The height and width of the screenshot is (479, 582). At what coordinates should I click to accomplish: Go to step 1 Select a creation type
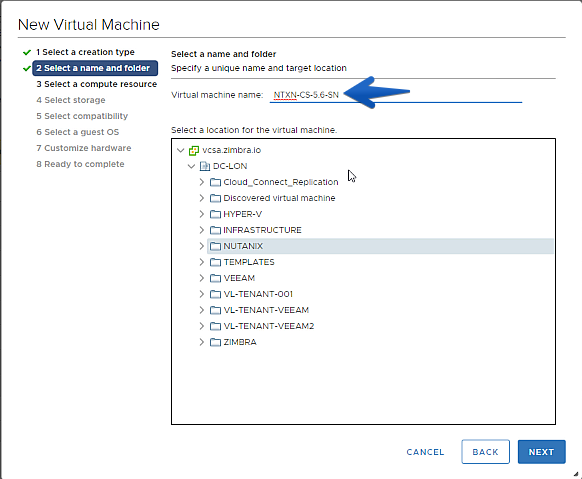(85, 52)
